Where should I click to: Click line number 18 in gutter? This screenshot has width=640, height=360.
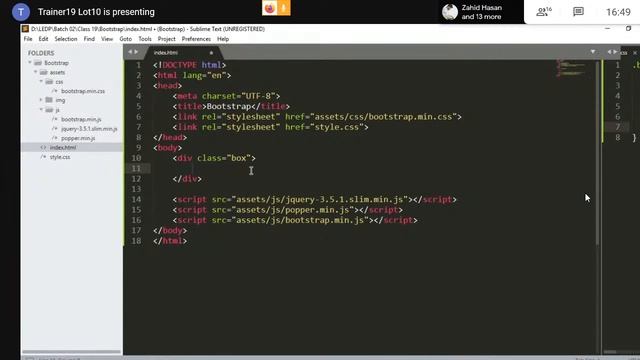pyautogui.click(x=136, y=241)
